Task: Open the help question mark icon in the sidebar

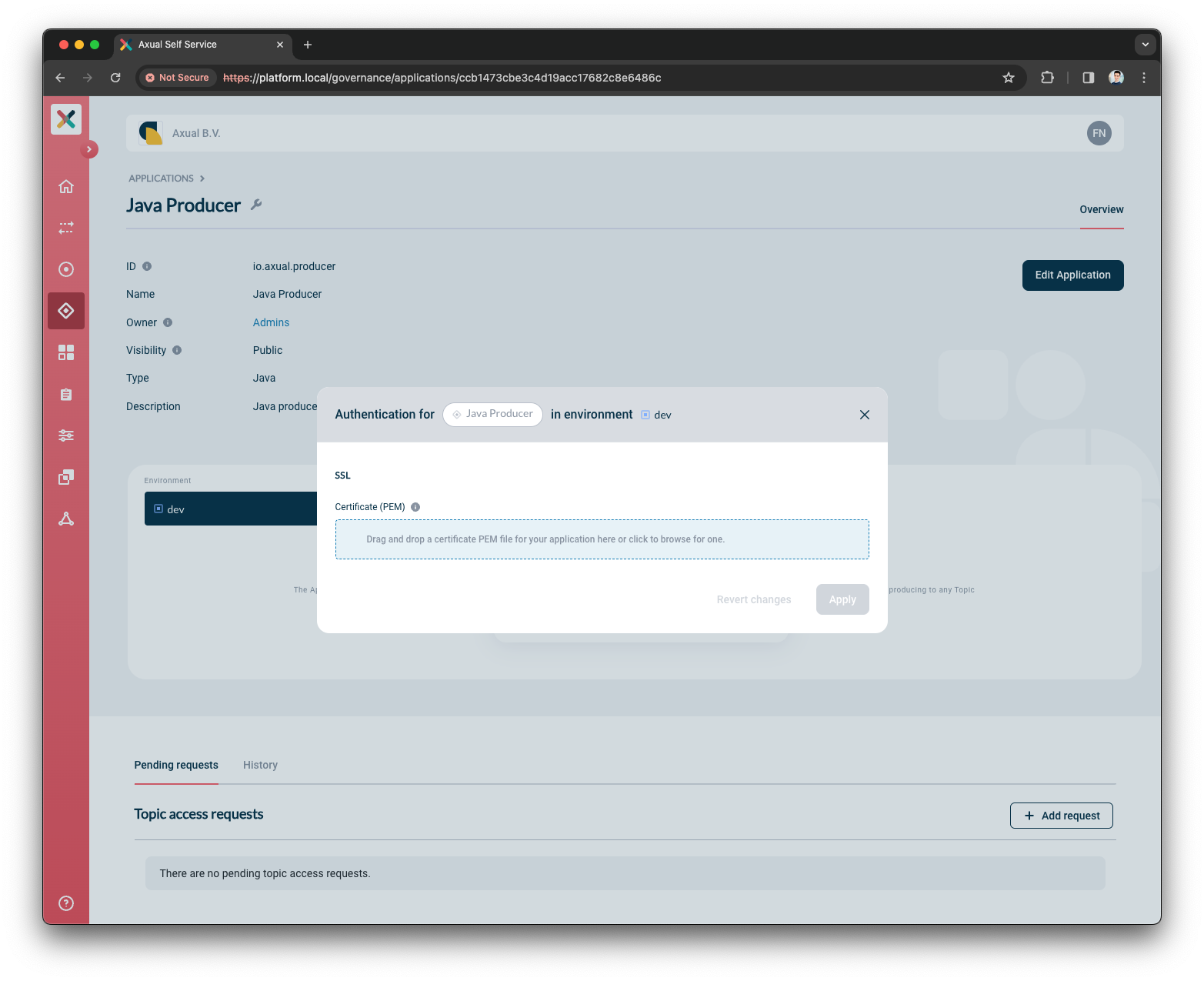Action: pos(66,903)
